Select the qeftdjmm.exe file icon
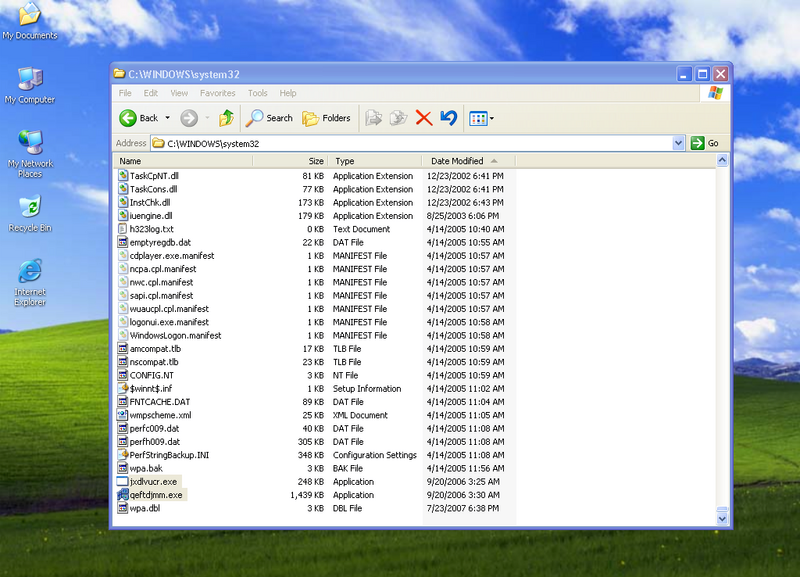Viewport: 800px width, 577px height. [x=122, y=494]
